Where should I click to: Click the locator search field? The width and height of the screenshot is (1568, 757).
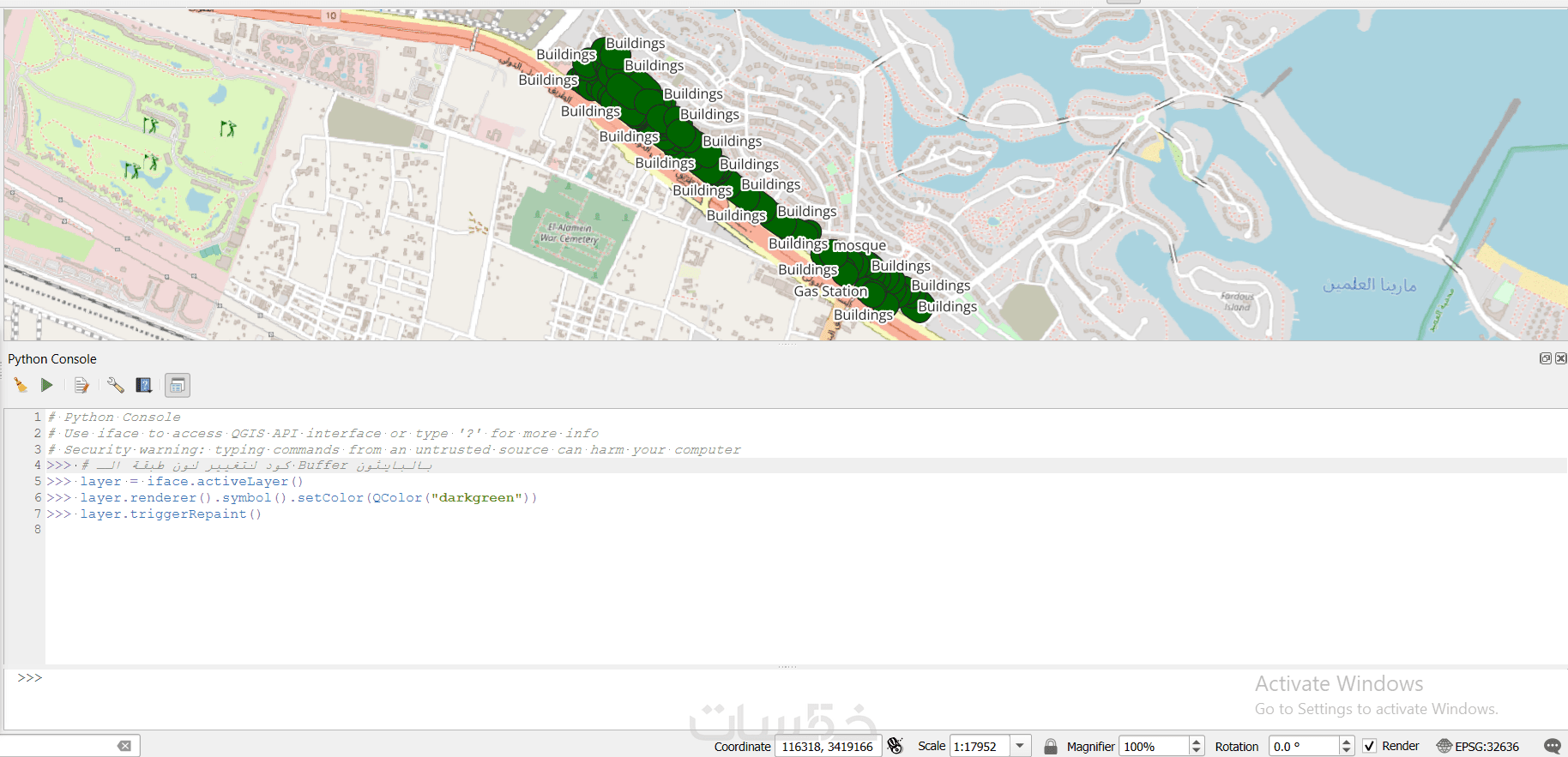(x=58, y=746)
